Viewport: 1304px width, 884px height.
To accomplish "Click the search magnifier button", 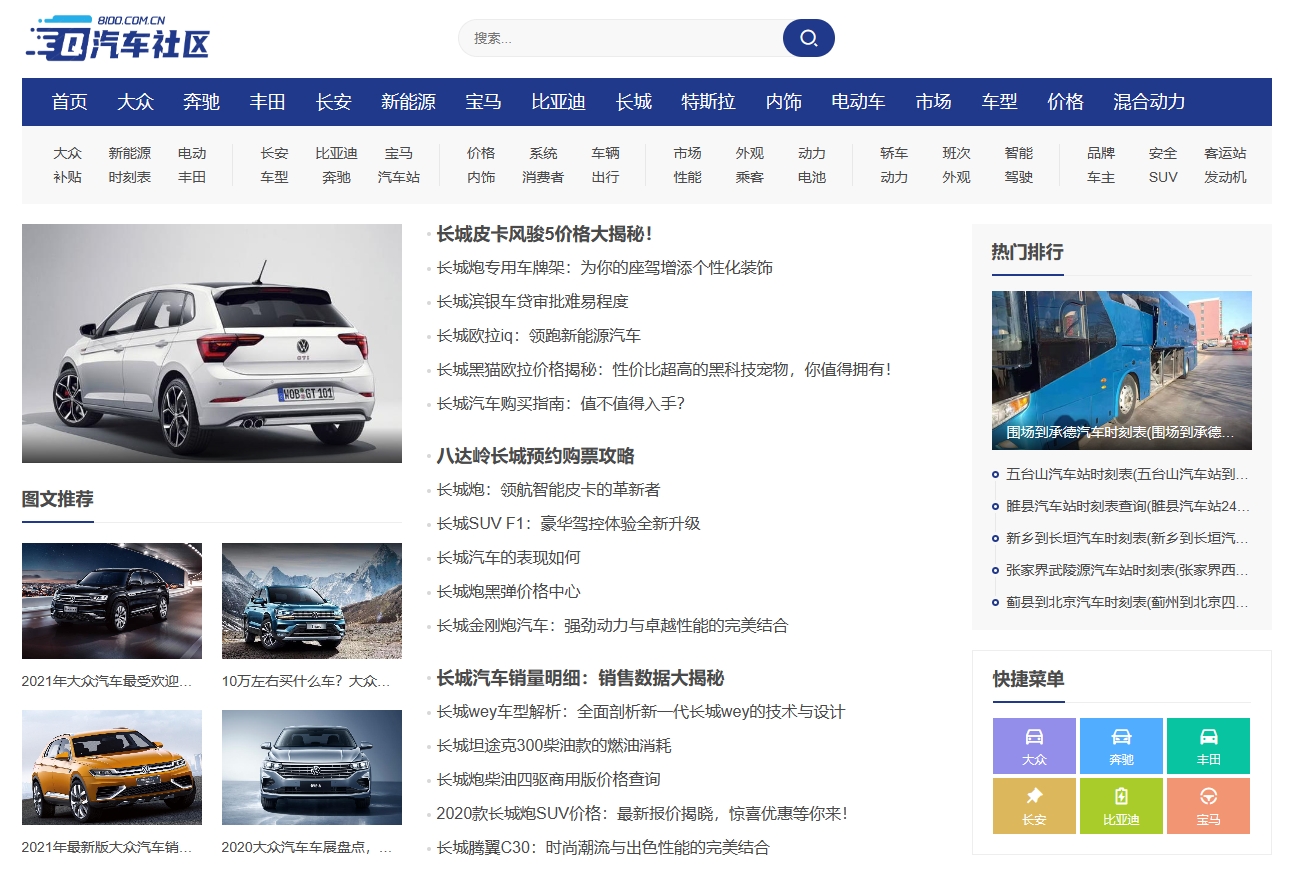I will 809,38.
